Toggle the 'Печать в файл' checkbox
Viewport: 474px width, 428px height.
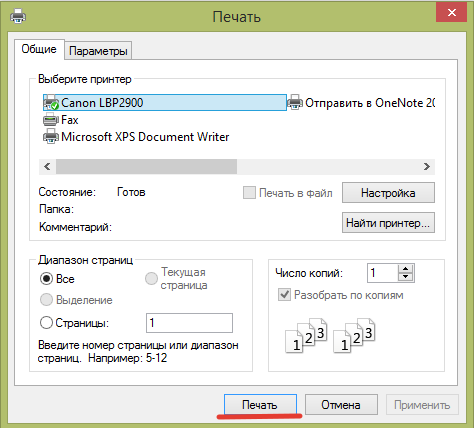(249, 193)
